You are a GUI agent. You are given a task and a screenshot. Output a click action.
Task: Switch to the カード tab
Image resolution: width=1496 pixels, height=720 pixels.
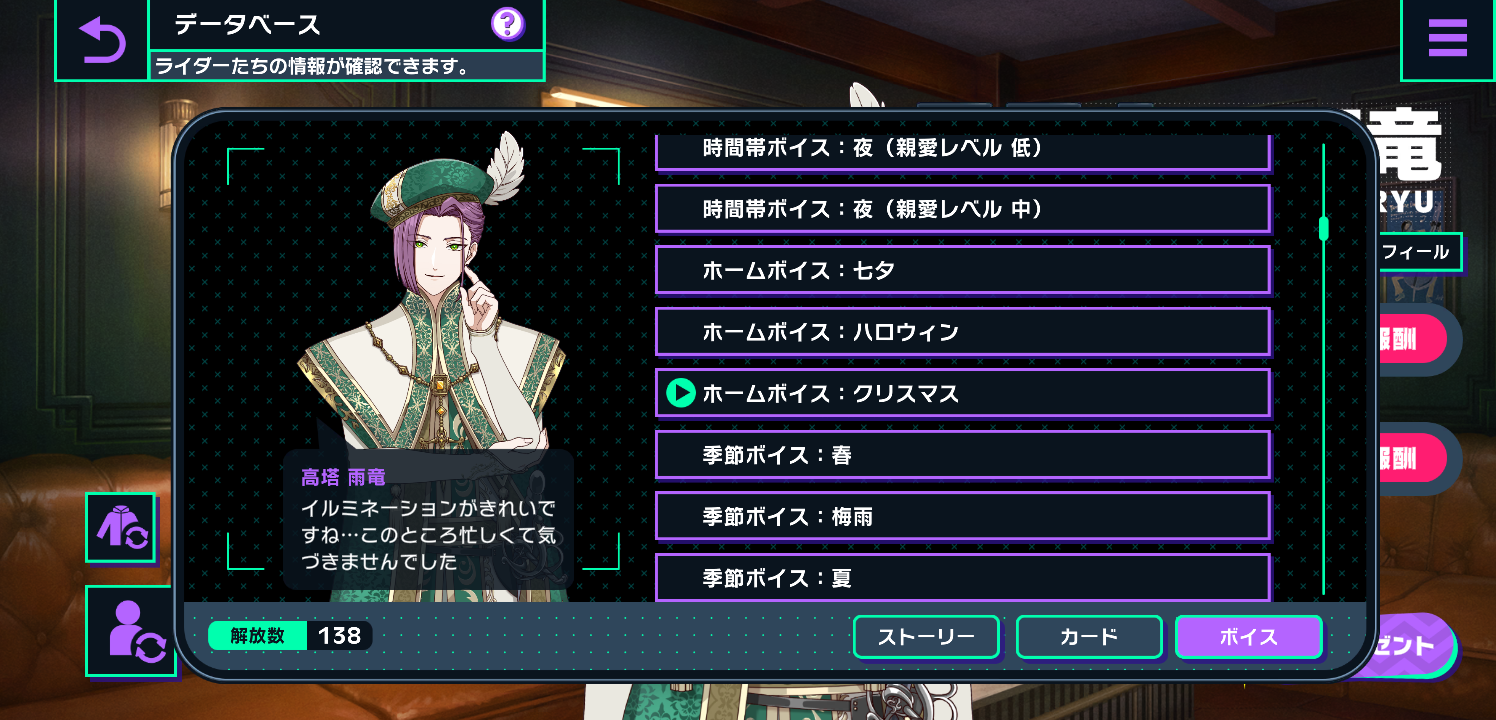[x=1089, y=637]
